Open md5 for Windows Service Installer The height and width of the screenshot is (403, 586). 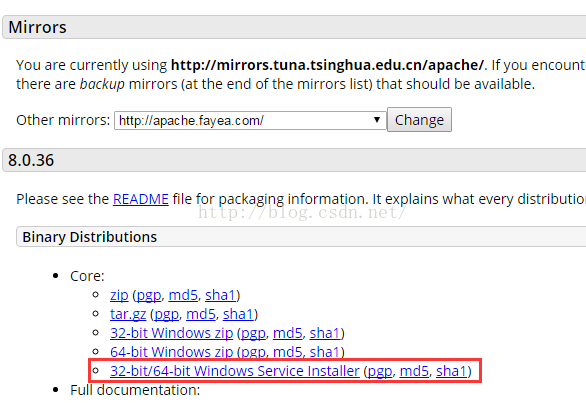(414, 371)
